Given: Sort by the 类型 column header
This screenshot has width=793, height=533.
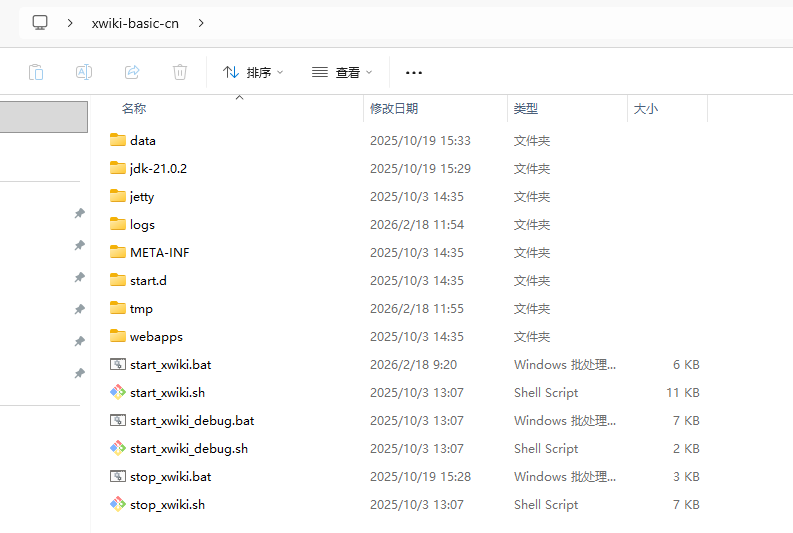Looking at the screenshot, I should [x=526, y=109].
